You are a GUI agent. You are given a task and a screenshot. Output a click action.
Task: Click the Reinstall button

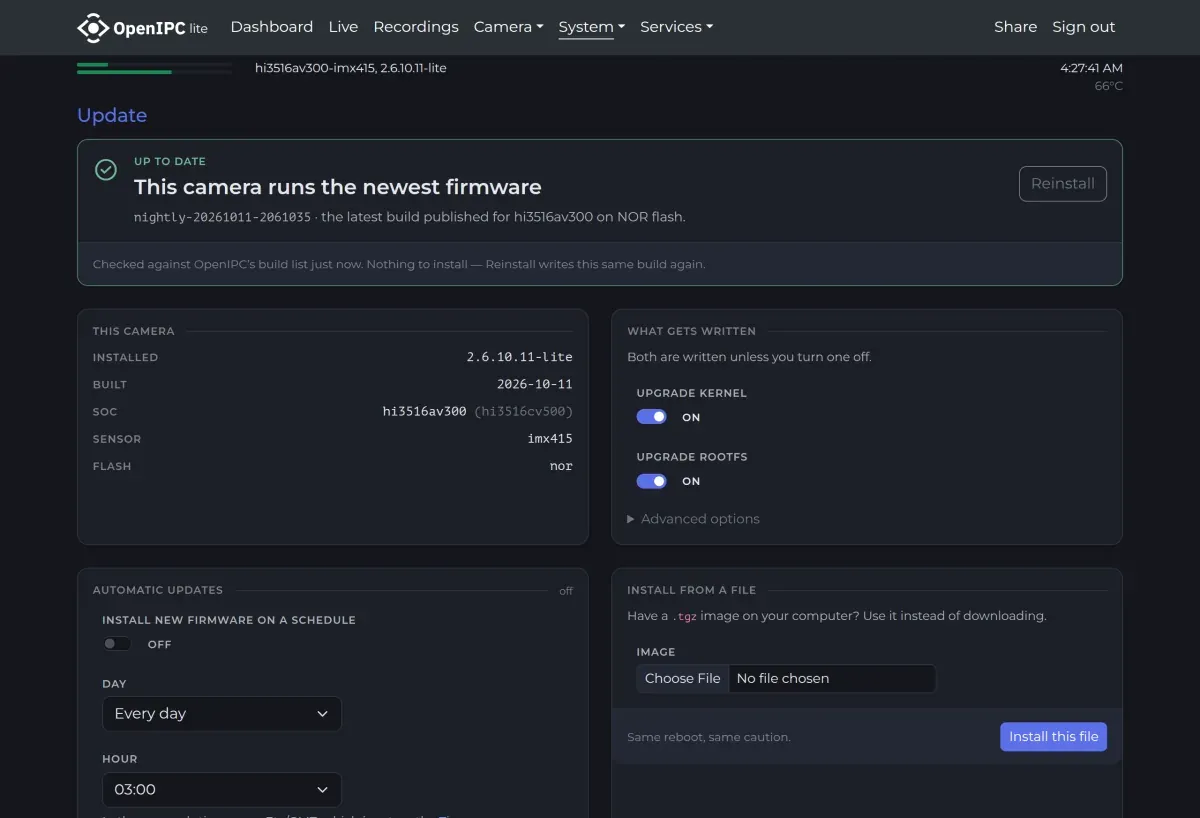[1062, 184]
